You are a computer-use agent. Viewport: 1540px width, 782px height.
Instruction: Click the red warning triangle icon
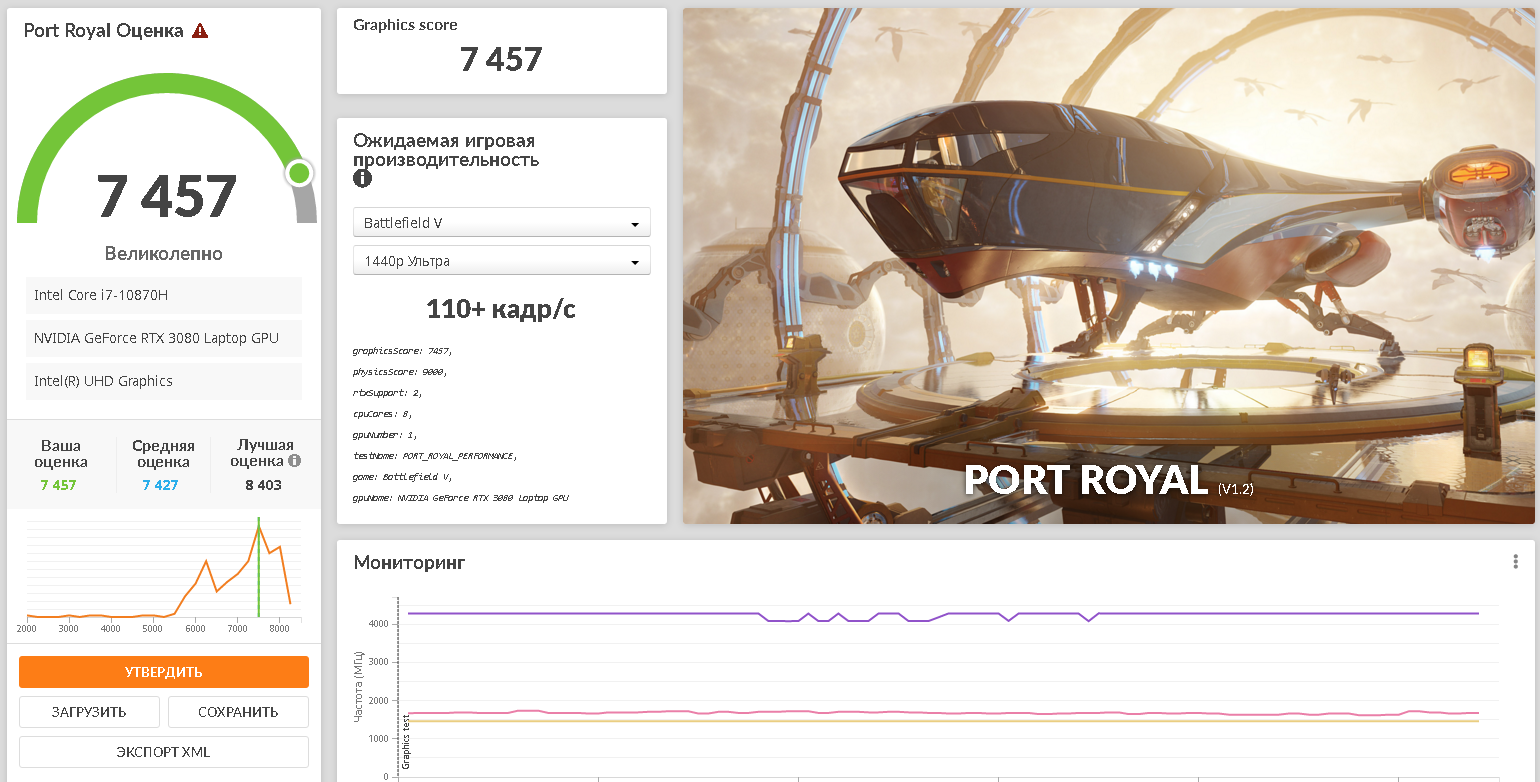pyautogui.click(x=200, y=30)
